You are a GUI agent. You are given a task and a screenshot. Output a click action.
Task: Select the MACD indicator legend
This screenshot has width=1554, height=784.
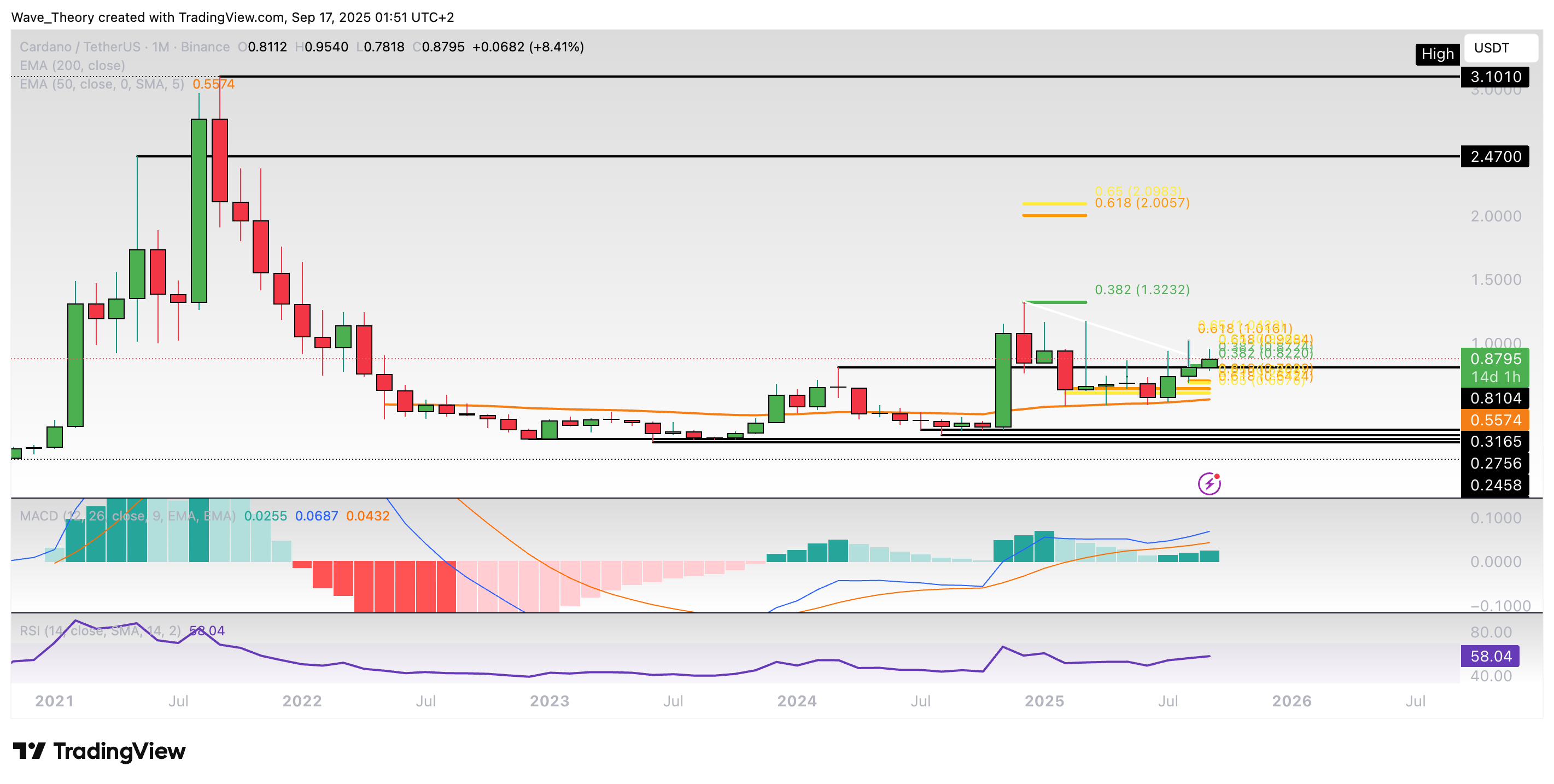click(127, 516)
